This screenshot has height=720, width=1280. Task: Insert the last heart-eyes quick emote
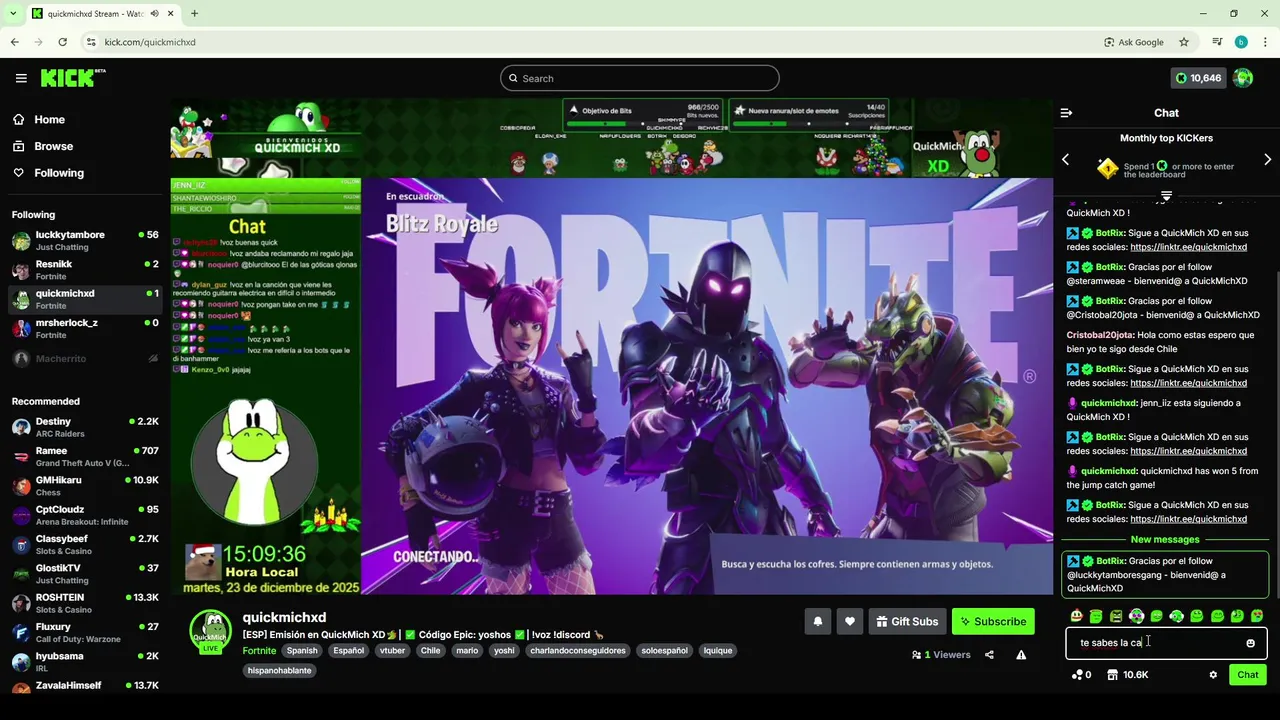tap(1257, 616)
